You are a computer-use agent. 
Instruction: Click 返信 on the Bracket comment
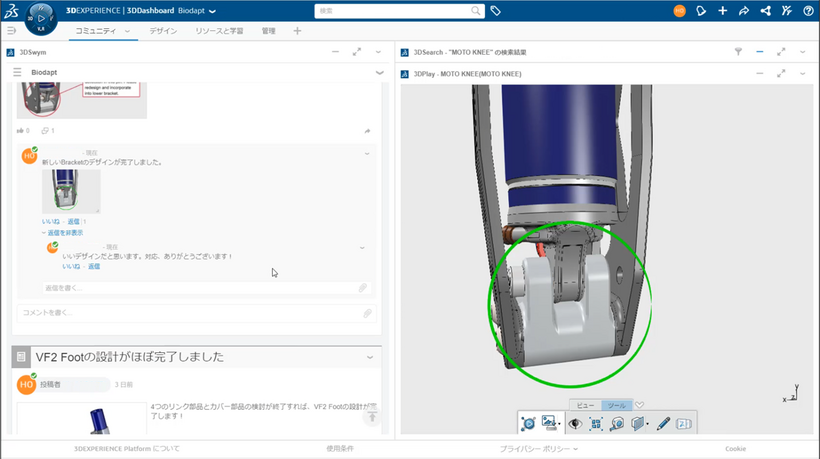73,222
